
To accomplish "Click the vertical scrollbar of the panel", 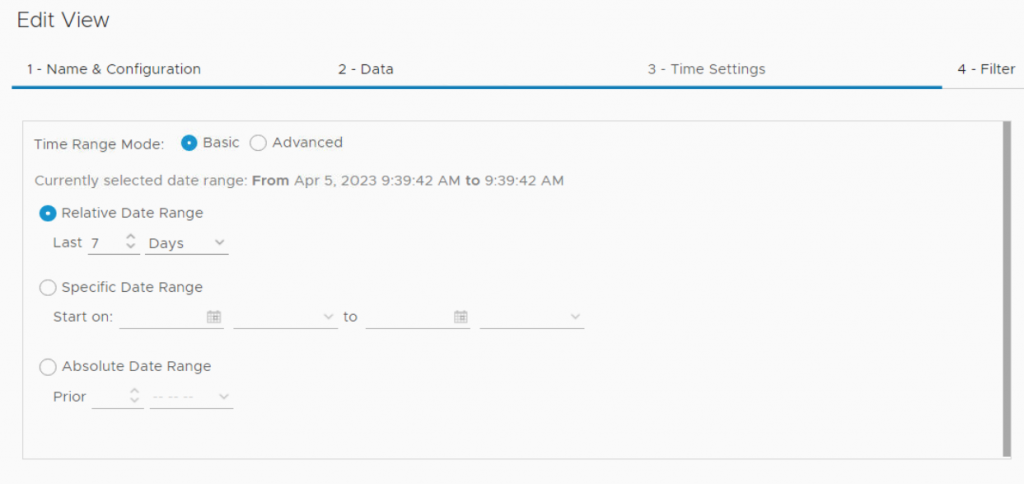I will pos(1006,288).
